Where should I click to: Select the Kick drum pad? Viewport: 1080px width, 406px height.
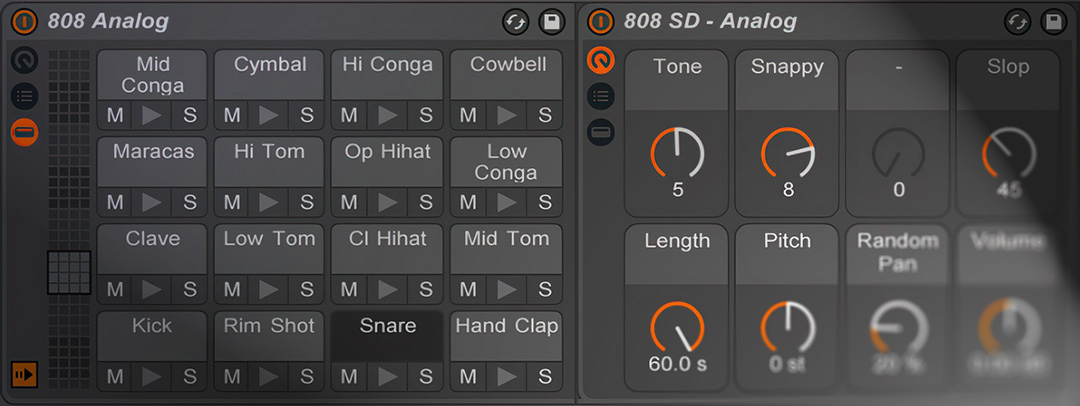152,336
